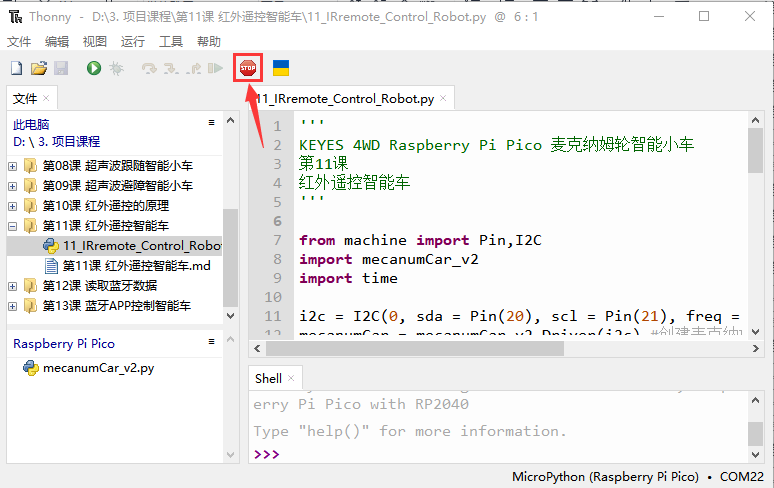The width and height of the screenshot is (774, 488).
Task: Stop/restart backend with STOP icon
Action: (x=248, y=68)
